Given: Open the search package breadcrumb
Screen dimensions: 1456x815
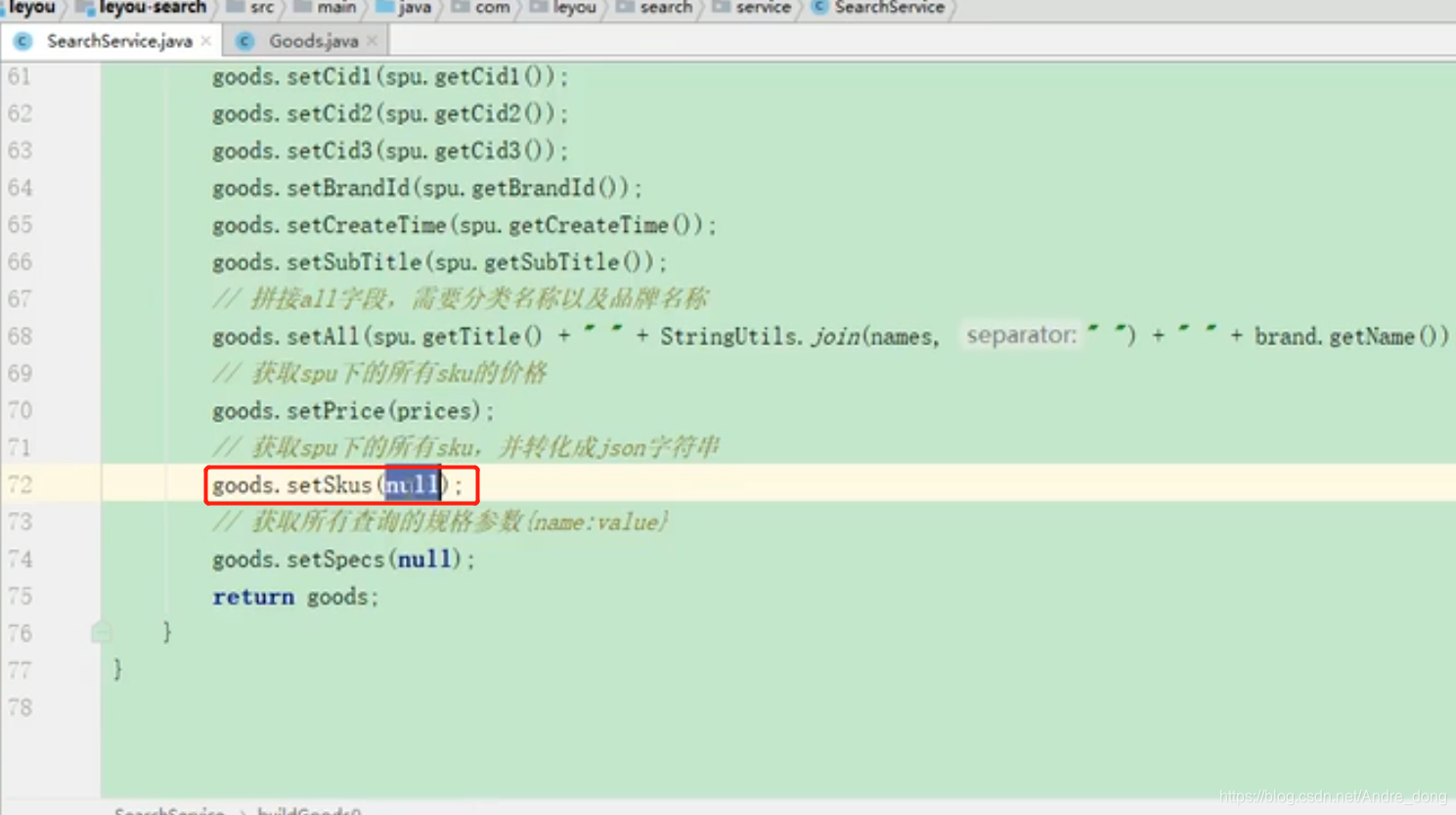Looking at the screenshot, I should point(666,8).
